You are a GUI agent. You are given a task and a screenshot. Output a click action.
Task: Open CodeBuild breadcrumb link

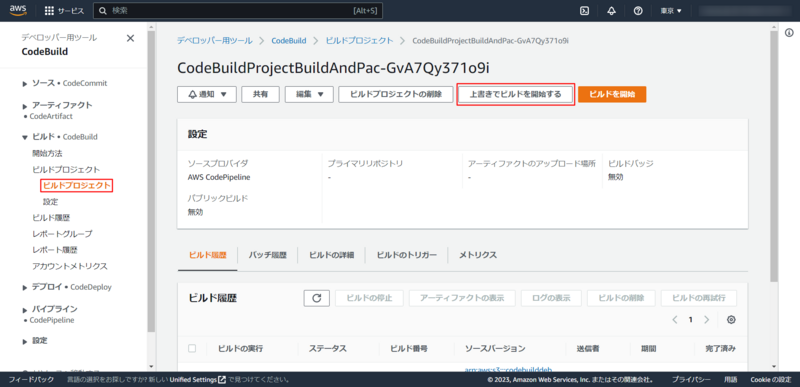pos(289,40)
